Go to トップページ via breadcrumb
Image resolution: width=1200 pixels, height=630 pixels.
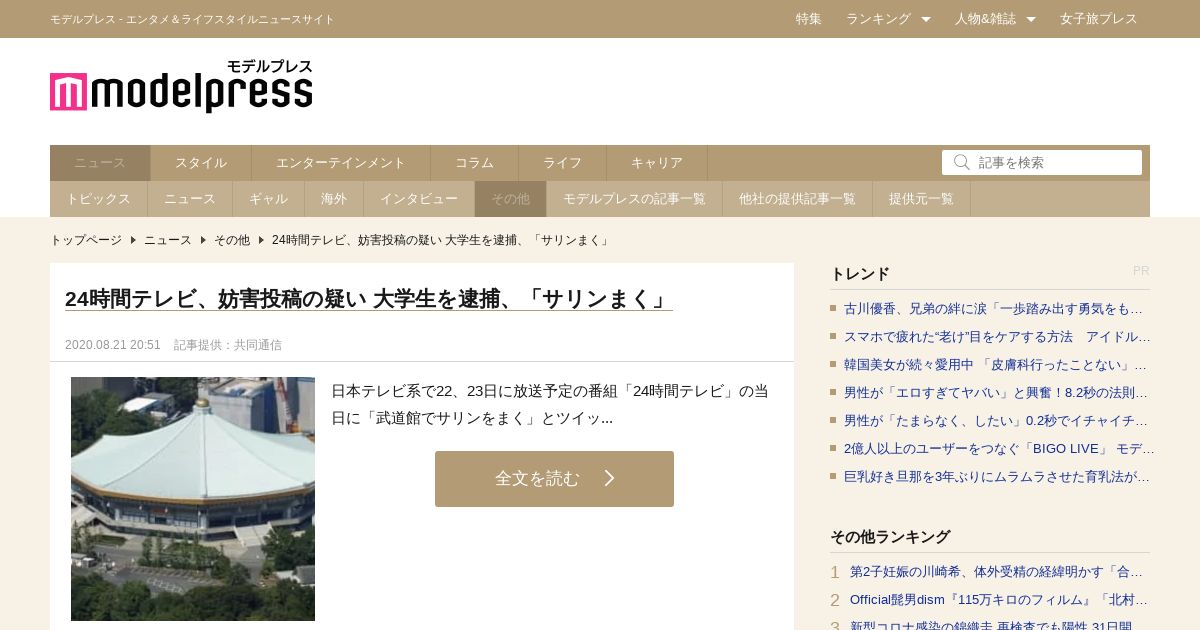pos(86,240)
